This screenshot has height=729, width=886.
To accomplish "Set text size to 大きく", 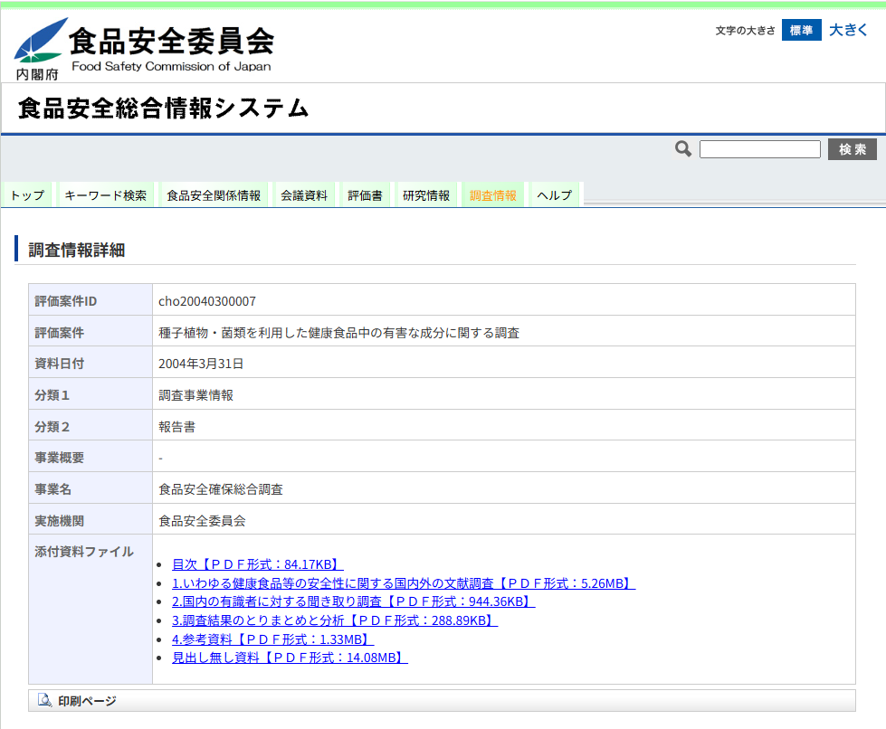I will click(848, 30).
